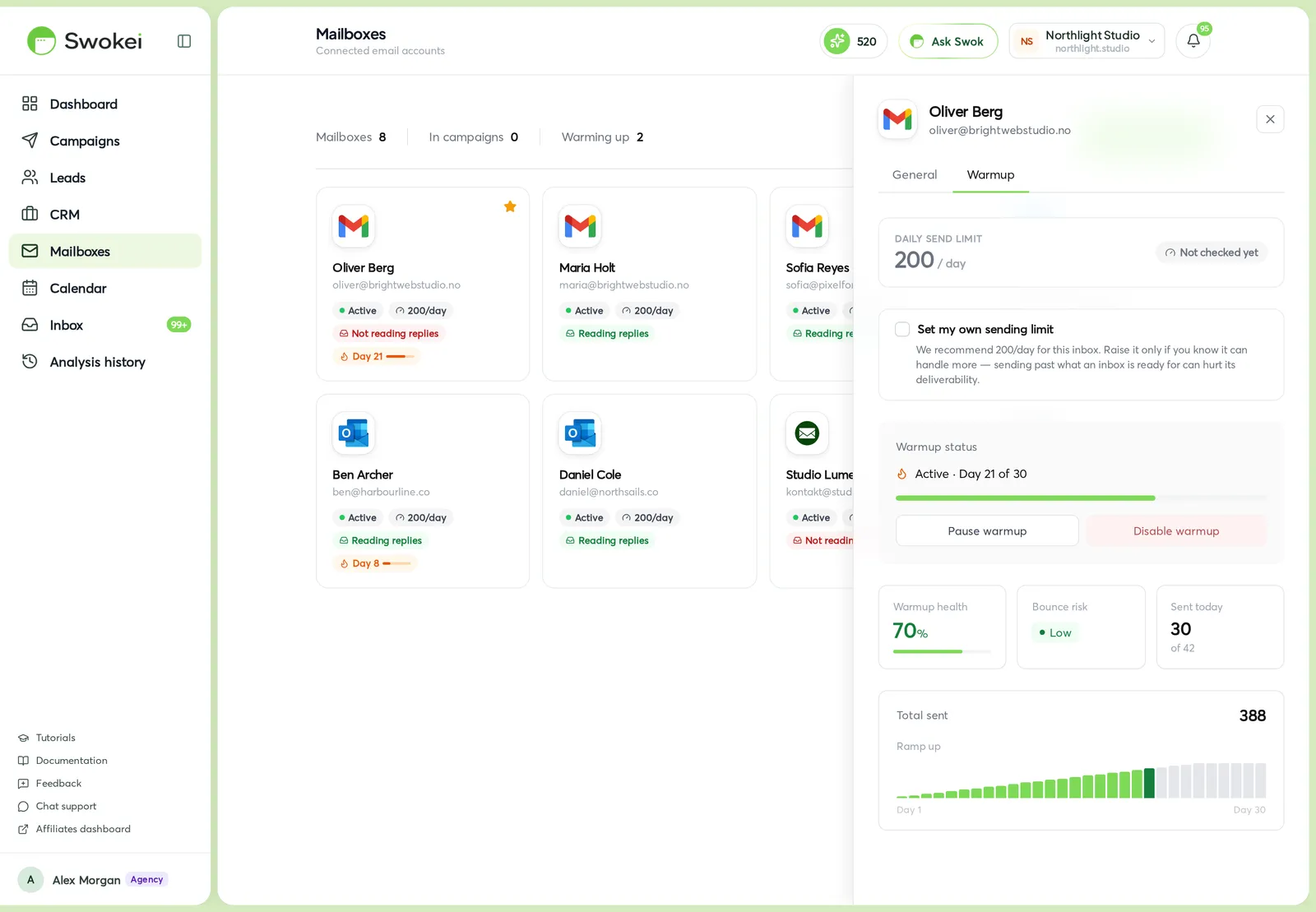Click the Not reading replies badge on Oliver Berg
This screenshot has width=1316, height=912.
(x=389, y=333)
